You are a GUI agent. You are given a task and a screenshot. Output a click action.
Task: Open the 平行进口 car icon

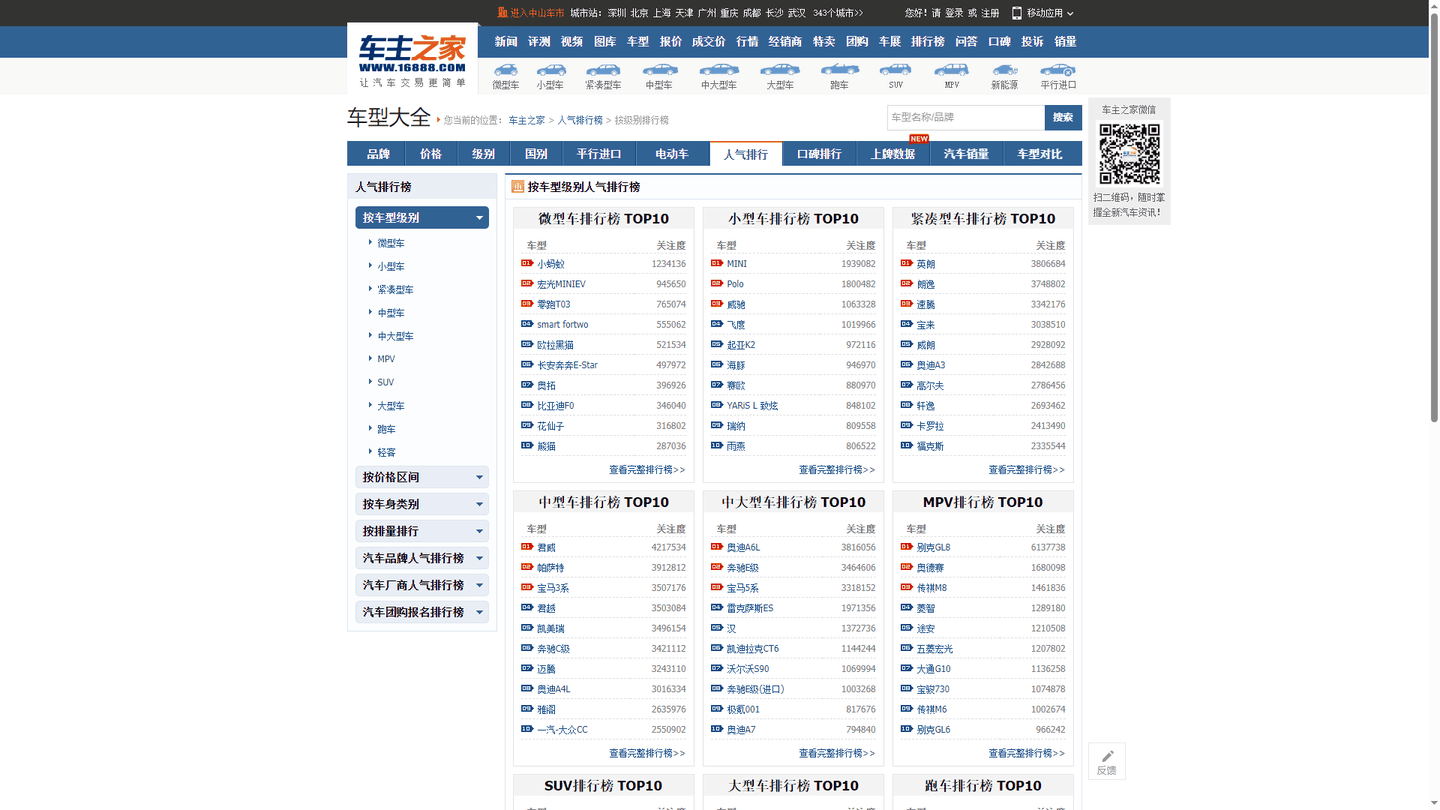pyautogui.click(x=1058, y=70)
